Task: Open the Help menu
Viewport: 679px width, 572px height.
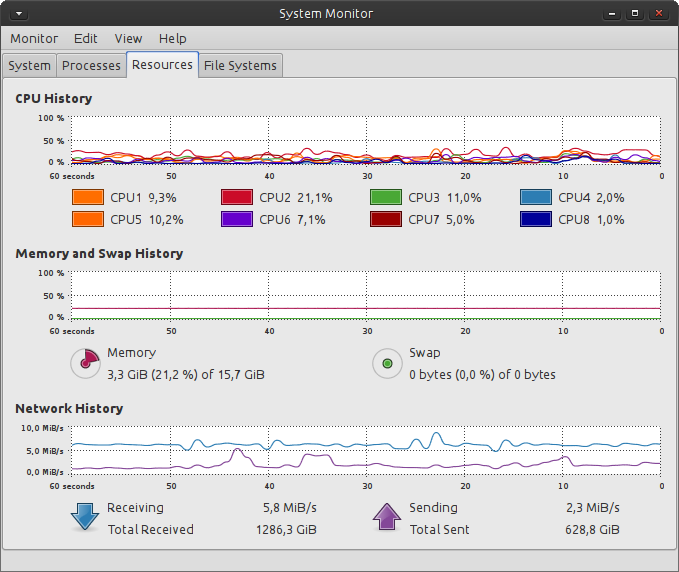Action: pos(172,38)
